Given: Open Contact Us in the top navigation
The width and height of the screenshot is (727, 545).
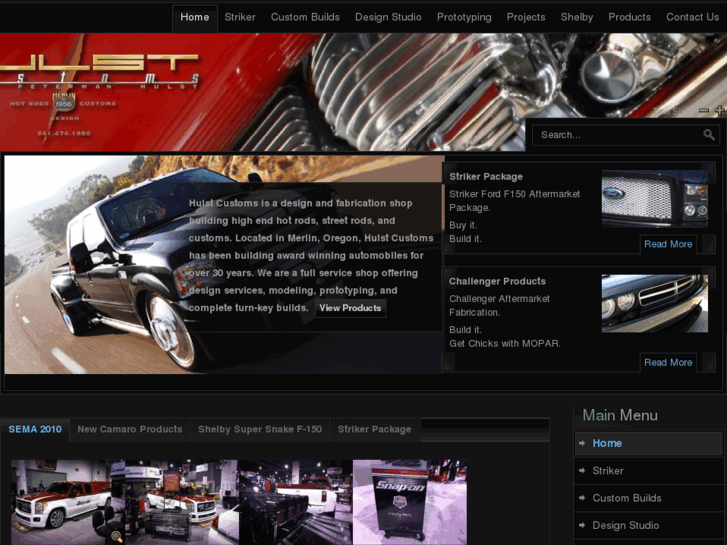Looking at the screenshot, I should point(692,18).
